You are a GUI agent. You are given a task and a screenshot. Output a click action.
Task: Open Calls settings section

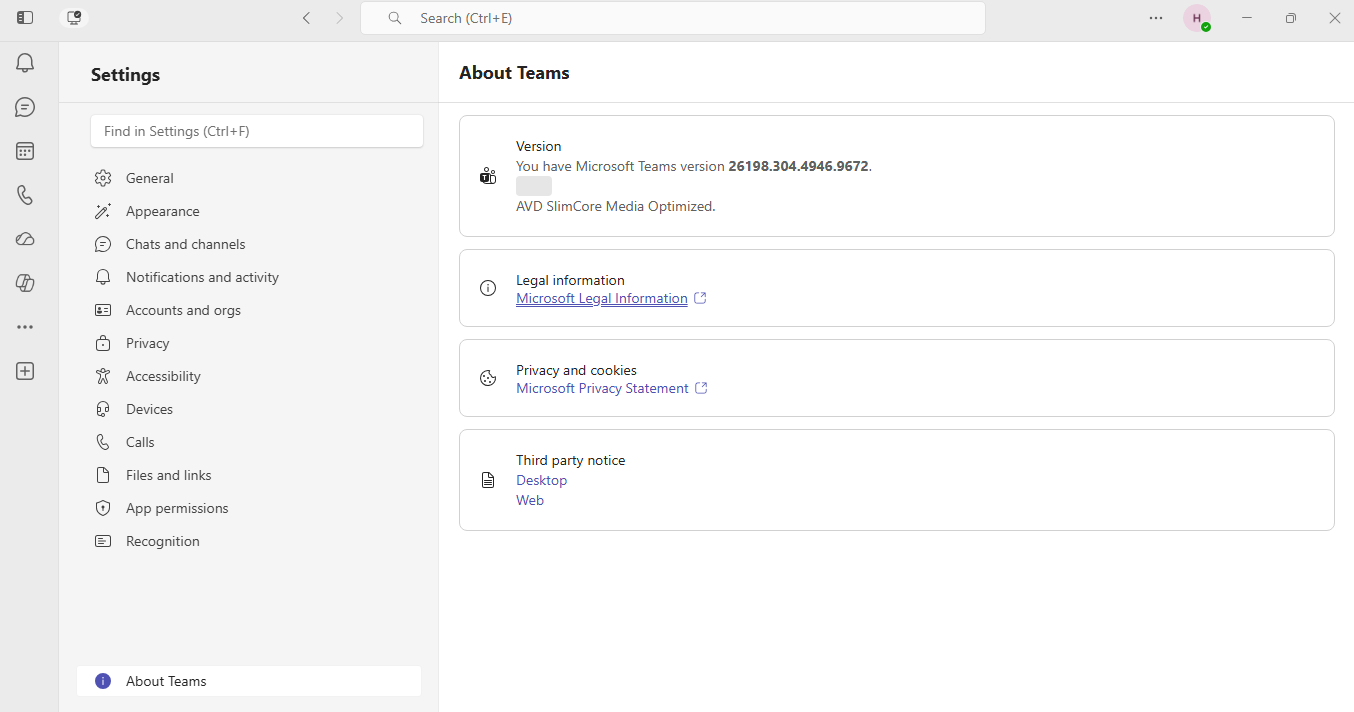pos(250,442)
